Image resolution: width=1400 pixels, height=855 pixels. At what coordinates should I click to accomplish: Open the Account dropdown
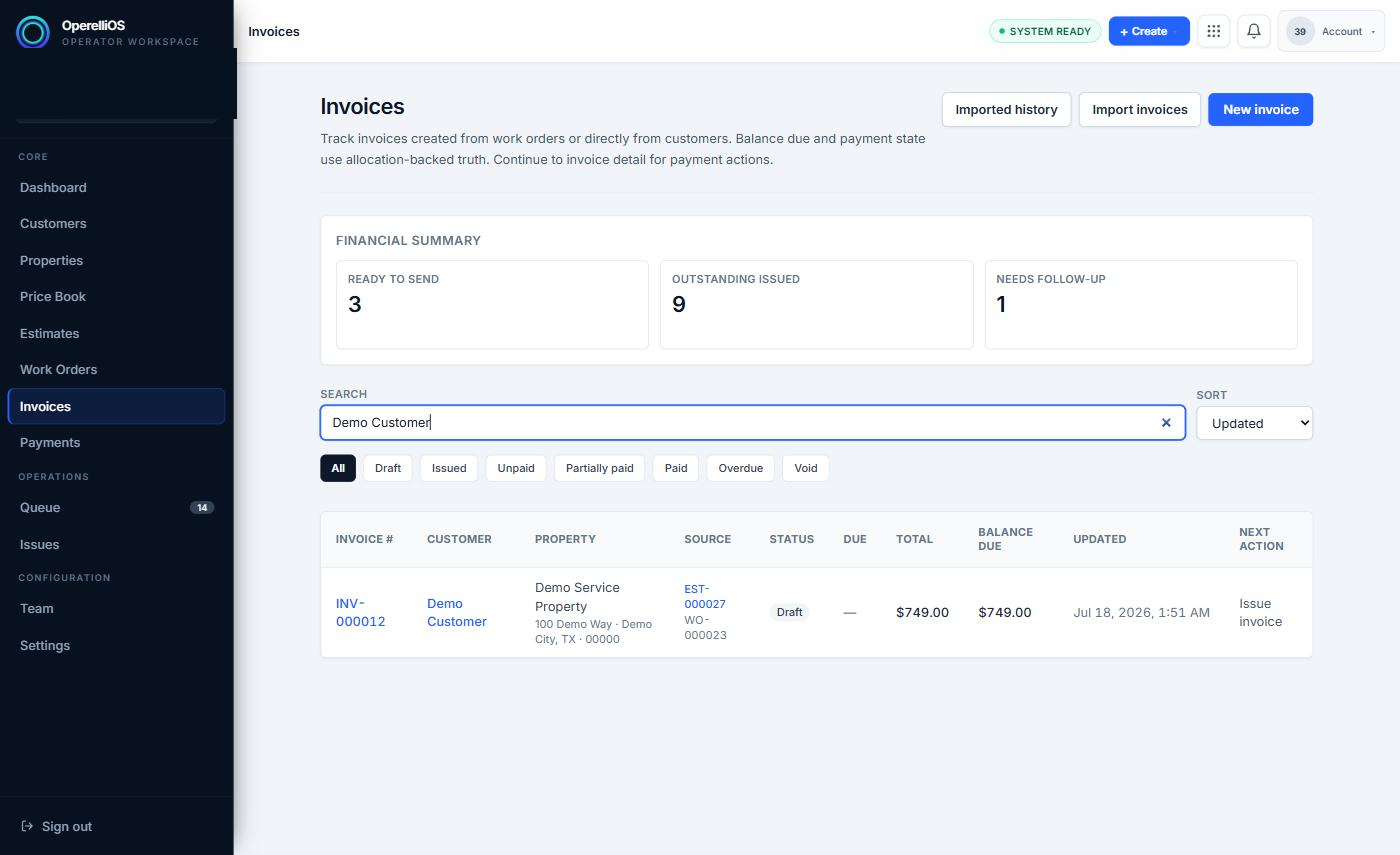tap(1331, 31)
